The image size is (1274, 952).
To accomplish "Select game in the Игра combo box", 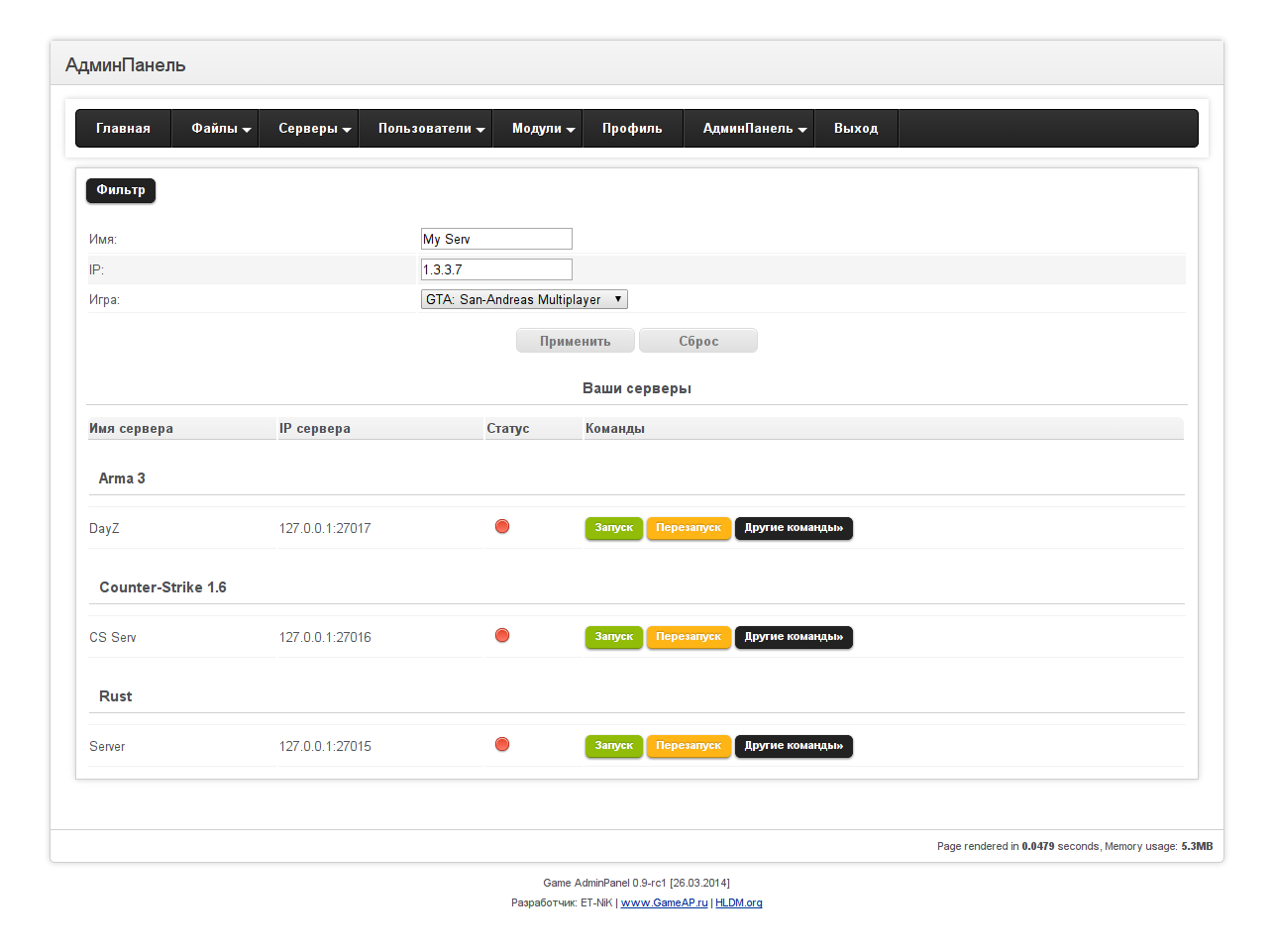I will 524,299.
